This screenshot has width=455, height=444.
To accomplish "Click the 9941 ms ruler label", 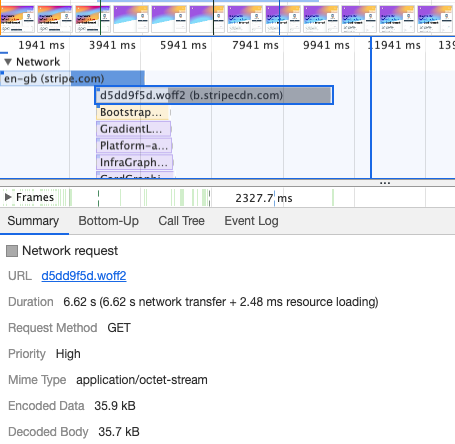I will click(x=326, y=45).
